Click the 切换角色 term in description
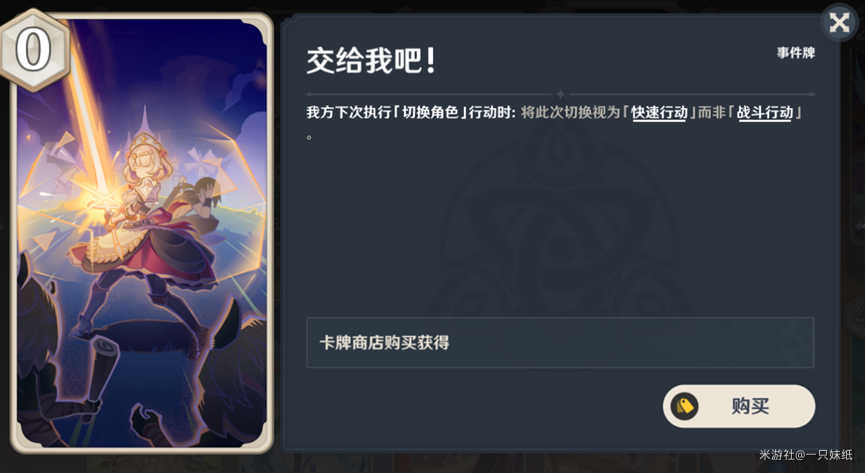 click(430, 113)
